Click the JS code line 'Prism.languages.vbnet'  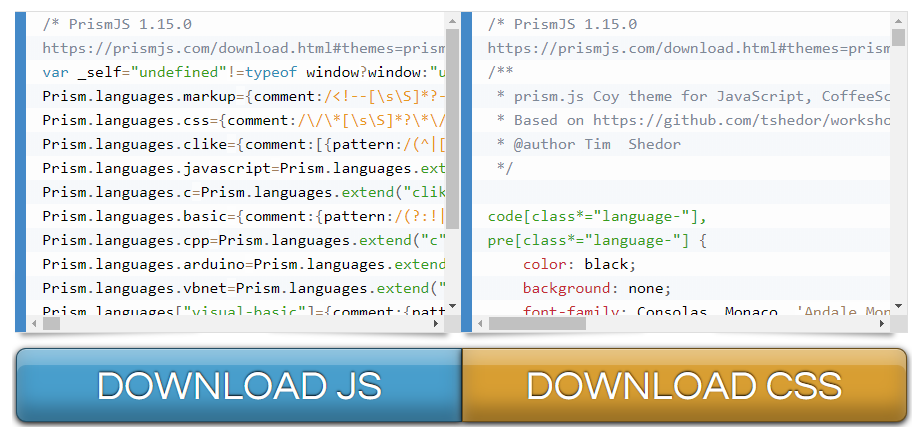tap(244, 289)
